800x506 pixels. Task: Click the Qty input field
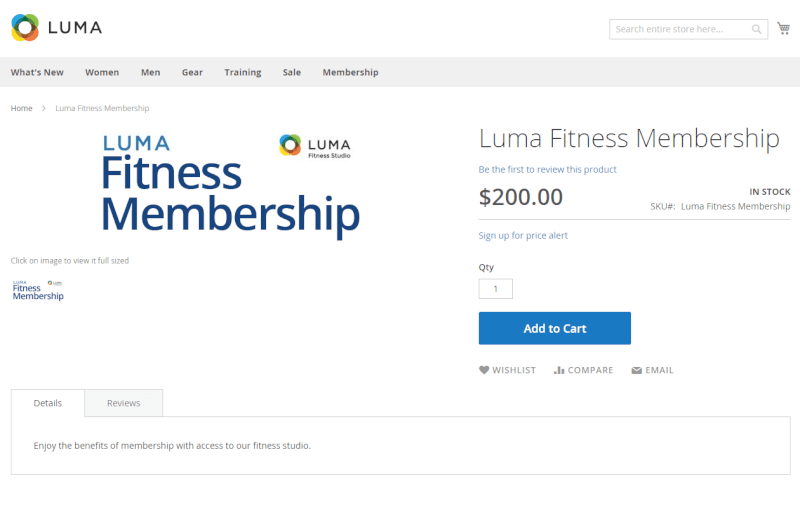pyautogui.click(x=496, y=289)
